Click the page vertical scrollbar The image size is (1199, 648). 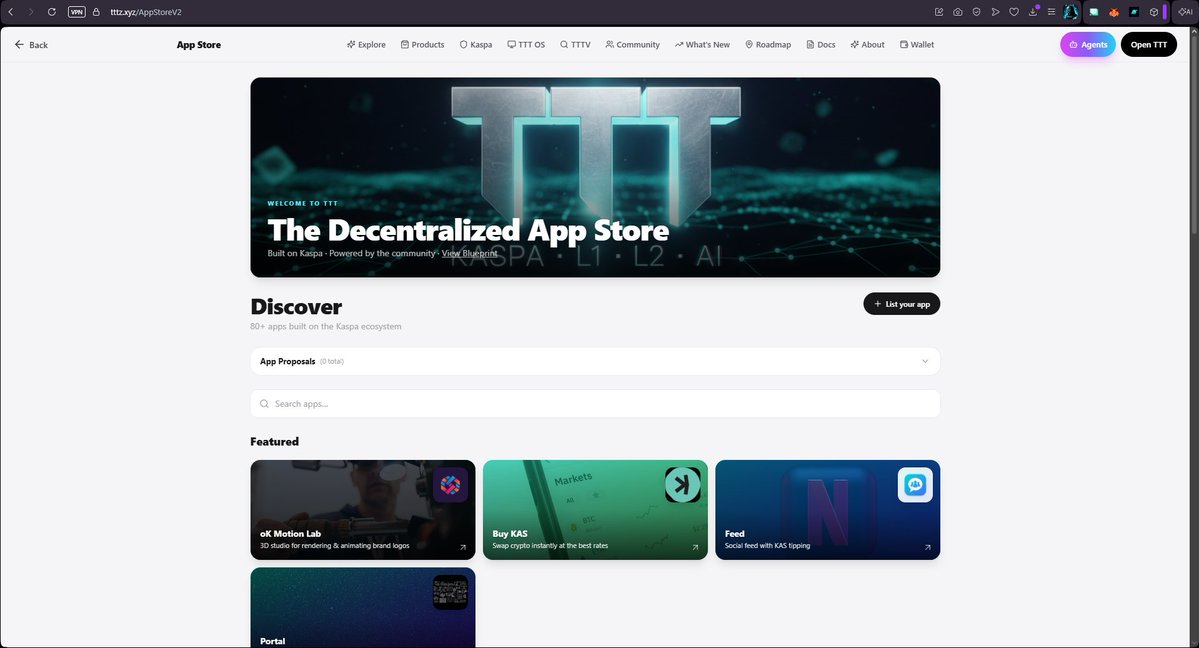point(1194,337)
